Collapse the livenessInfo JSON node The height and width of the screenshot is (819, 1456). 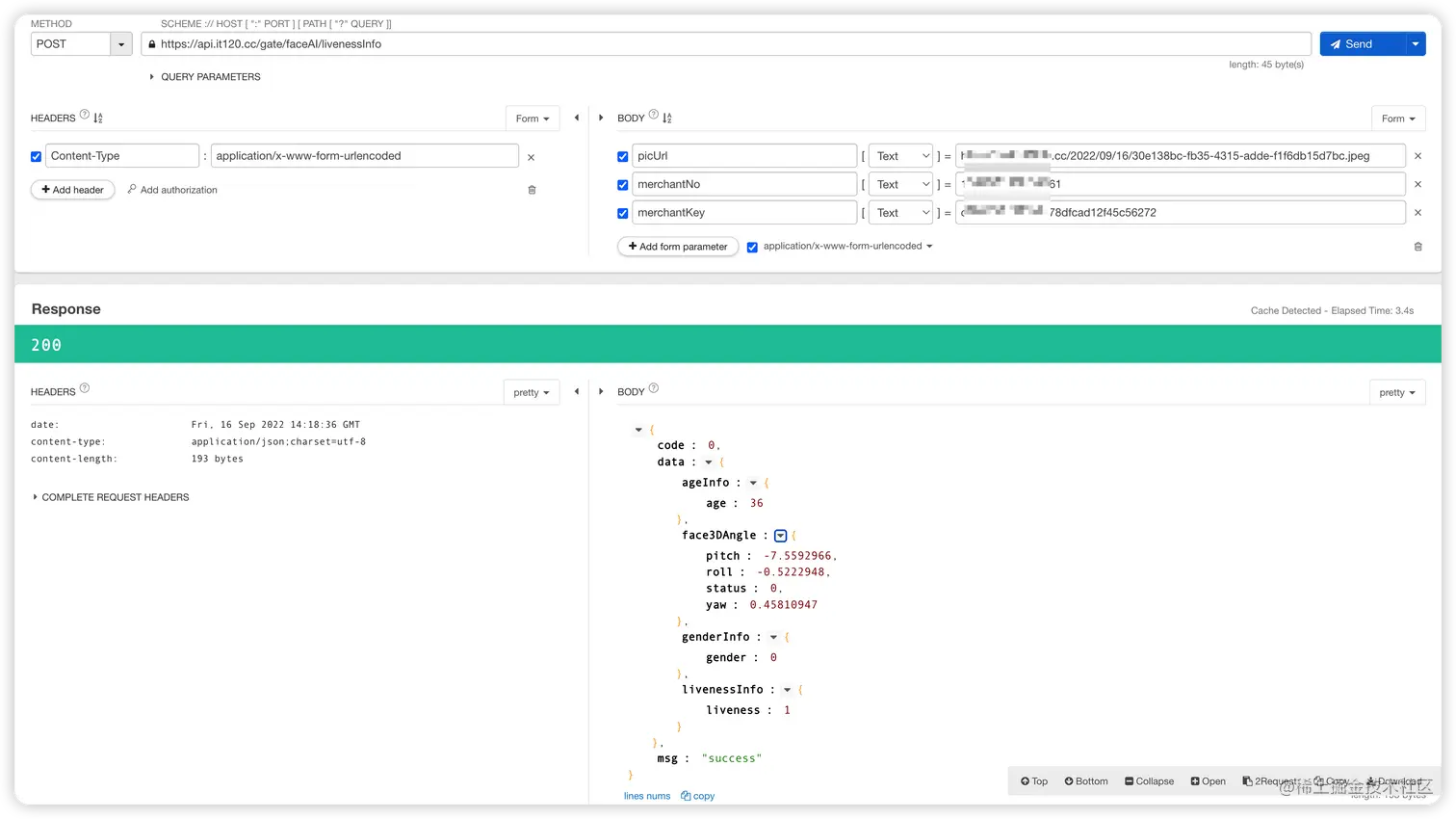click(x=787, y=690)
